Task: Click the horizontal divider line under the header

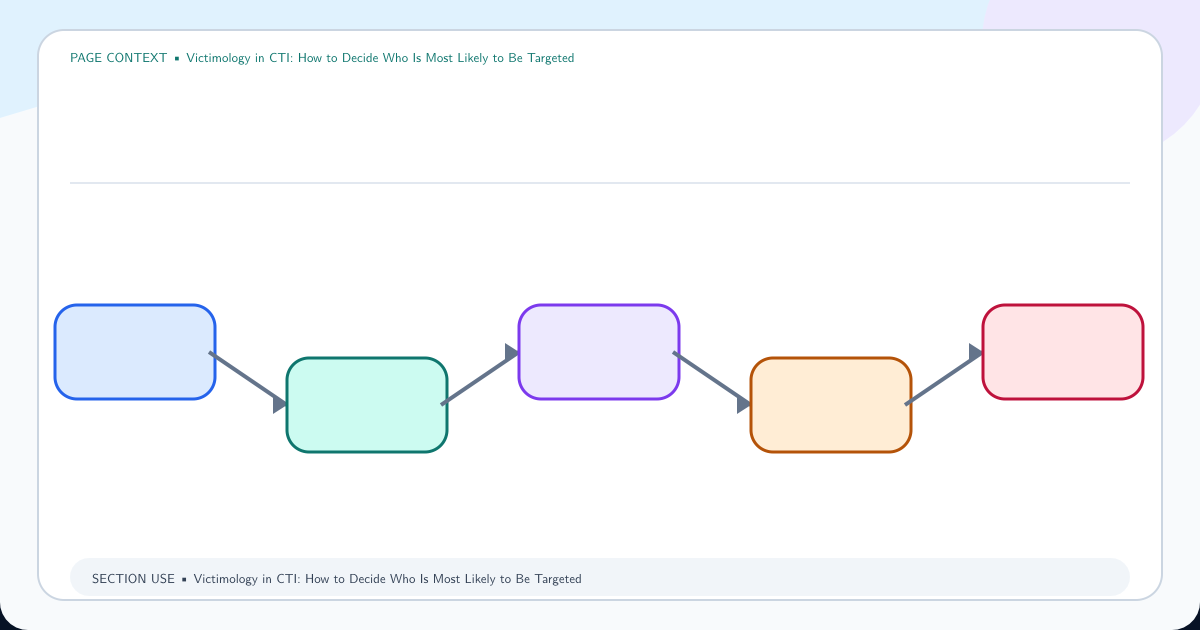Action: coord(600,183)
